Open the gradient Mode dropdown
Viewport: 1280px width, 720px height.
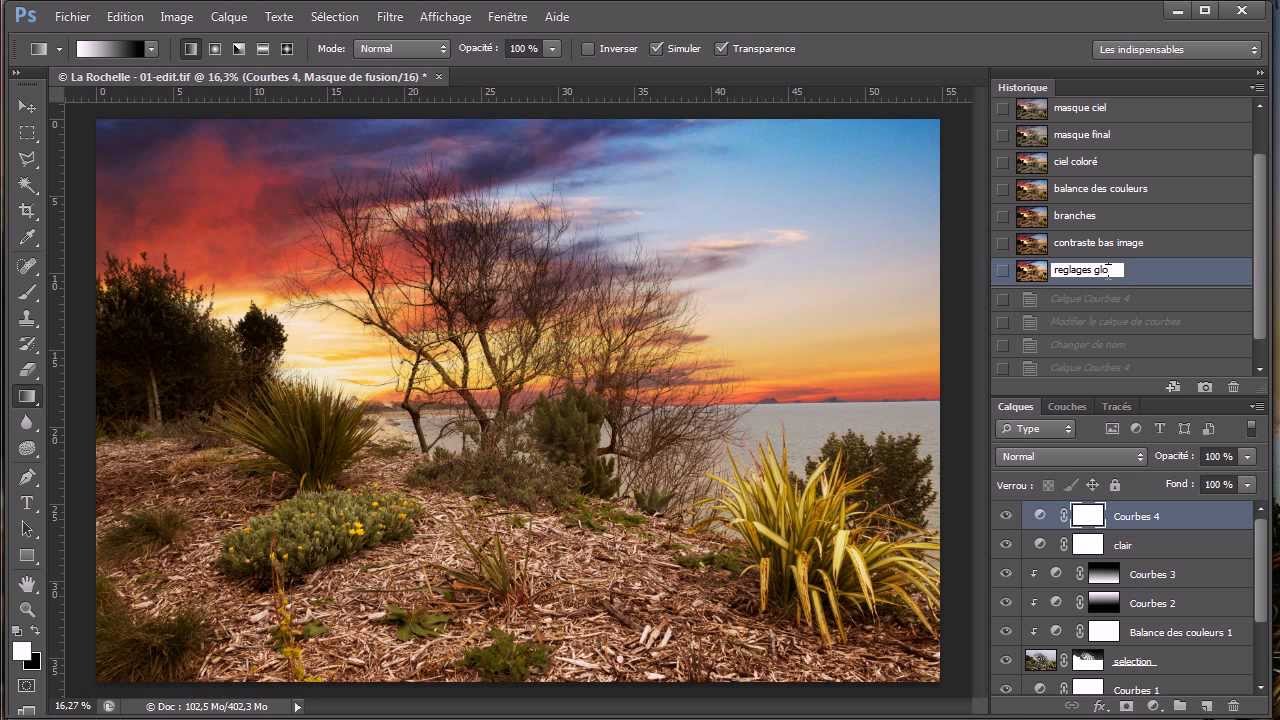tap(400, 48)
